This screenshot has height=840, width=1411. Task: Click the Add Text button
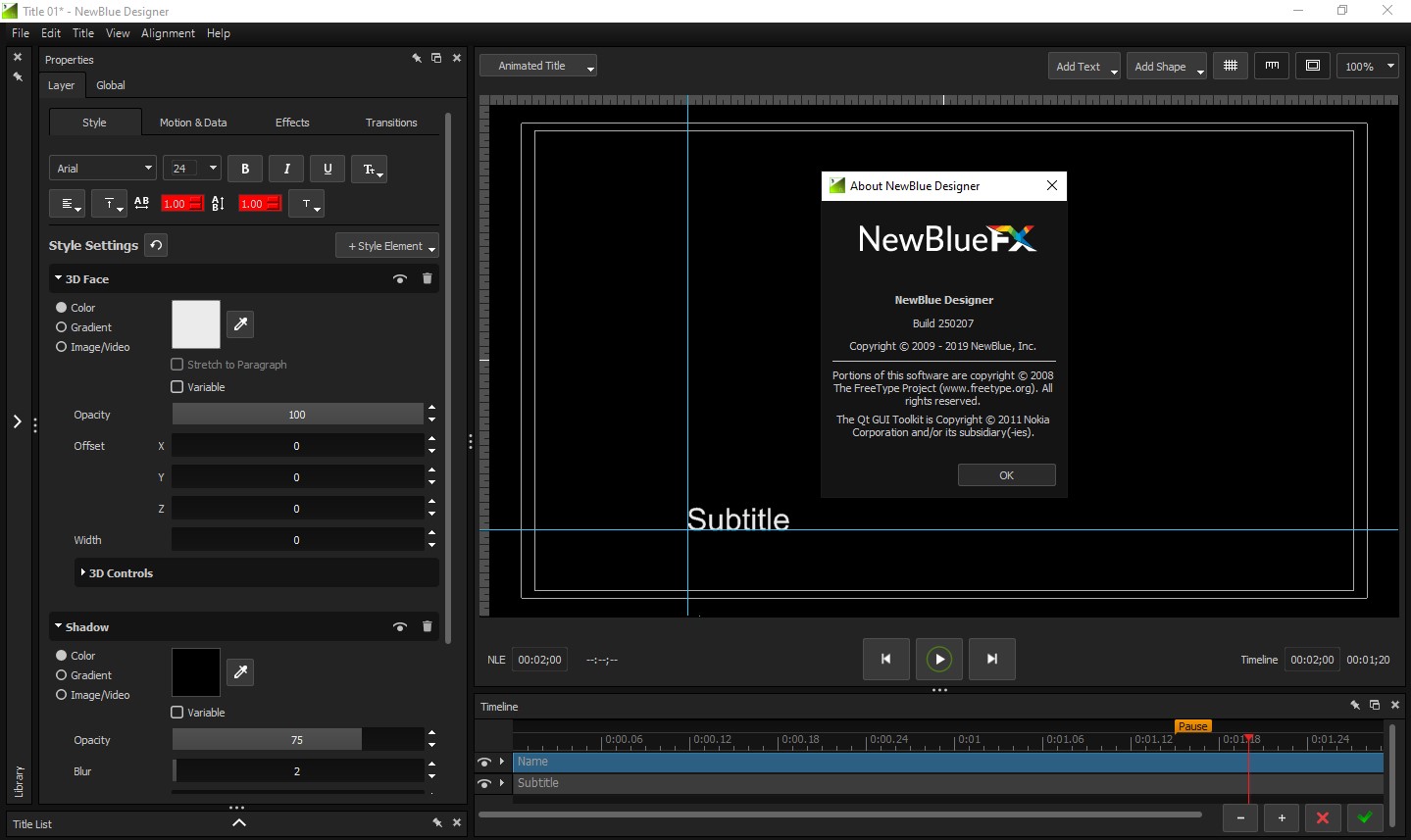coord(1078,66)
